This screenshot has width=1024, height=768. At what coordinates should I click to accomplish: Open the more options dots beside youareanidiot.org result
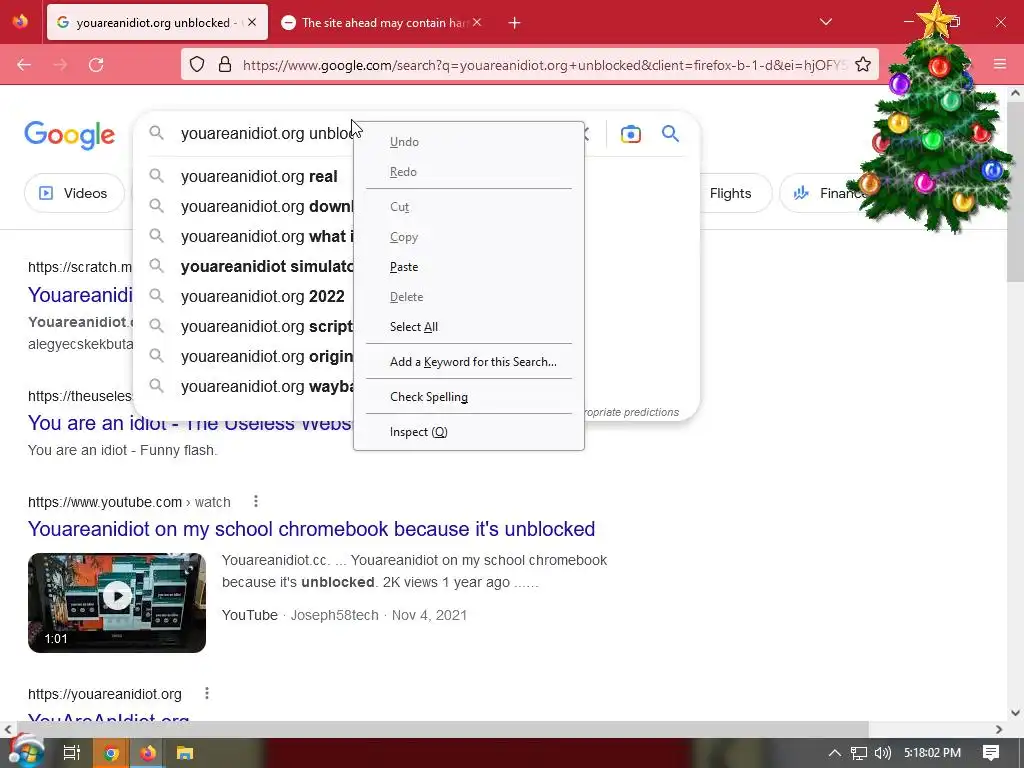coord(207,694)
